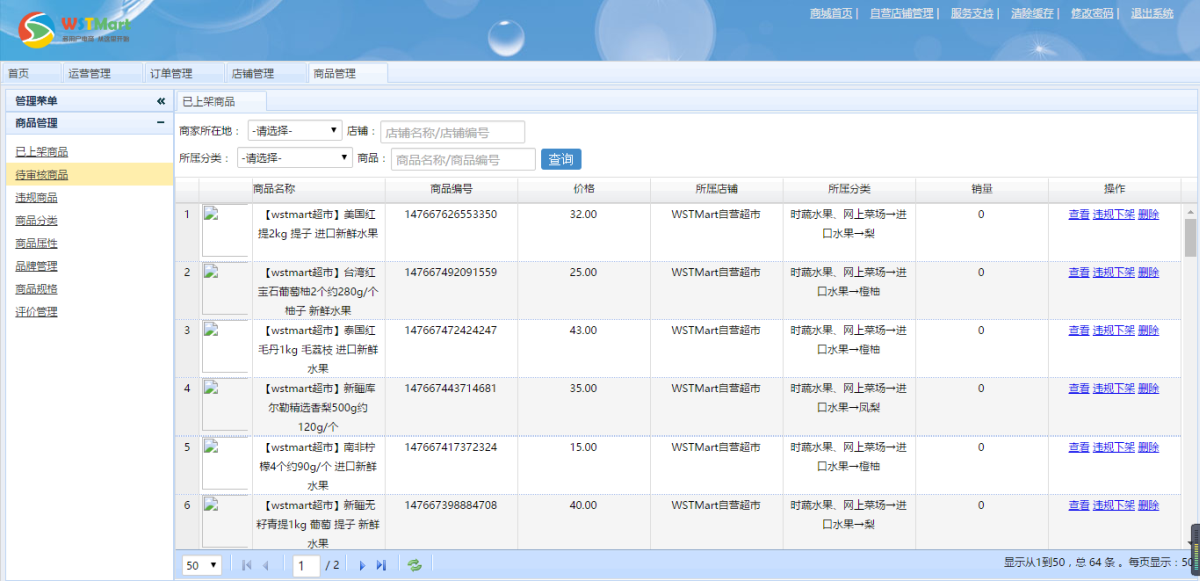Click price cell 43.00

(x=583, y=330)
